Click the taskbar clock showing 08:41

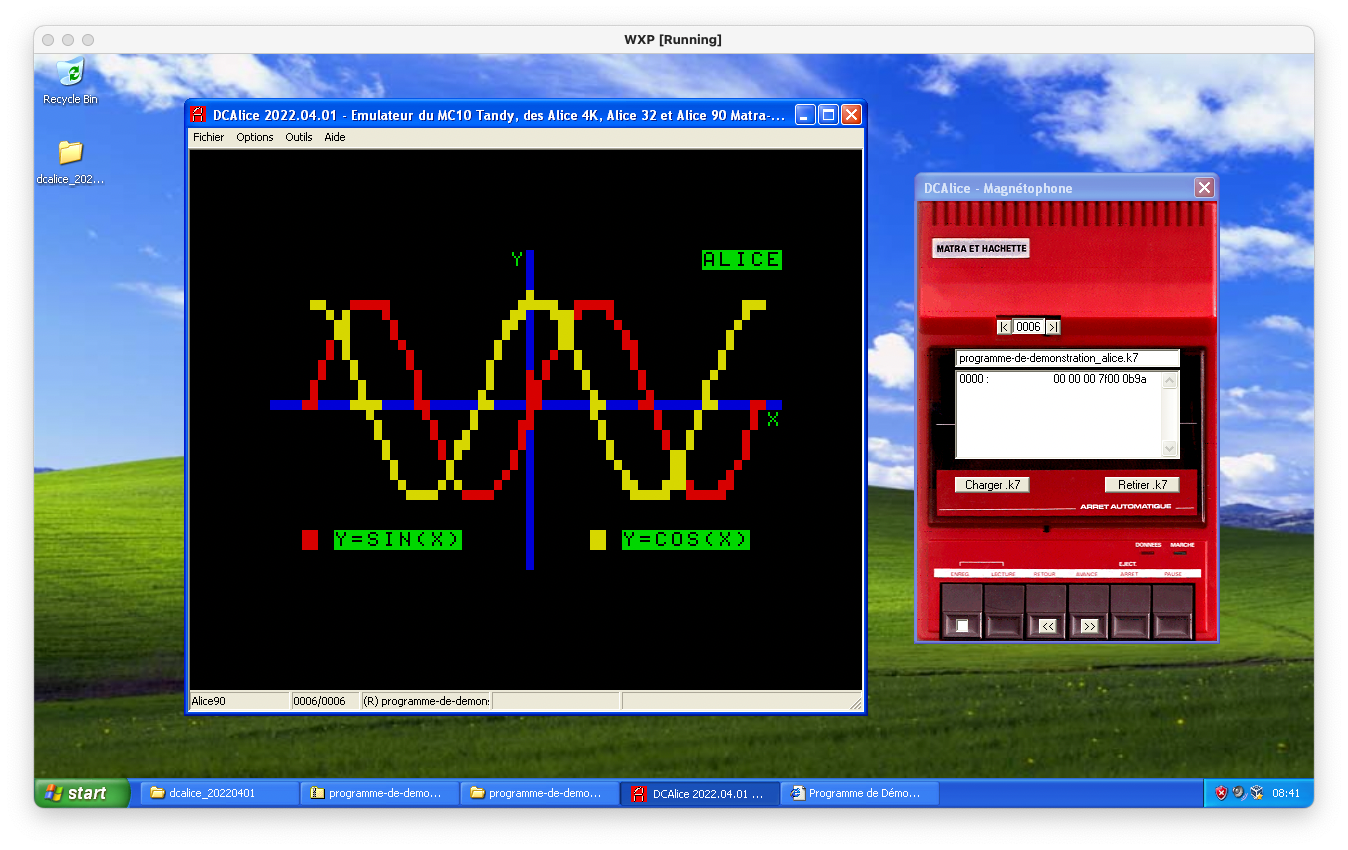coord(1286,793)
